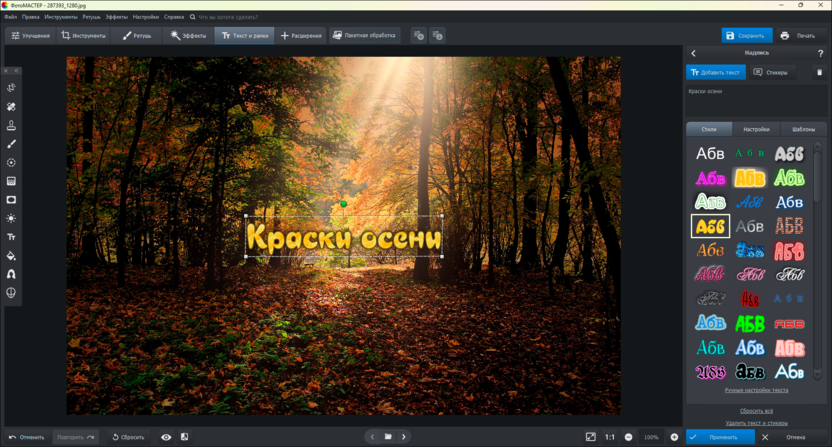832x447 pixels.
Task: Select the stamp tool in left toolbar
Action: (x=11, y=125)
